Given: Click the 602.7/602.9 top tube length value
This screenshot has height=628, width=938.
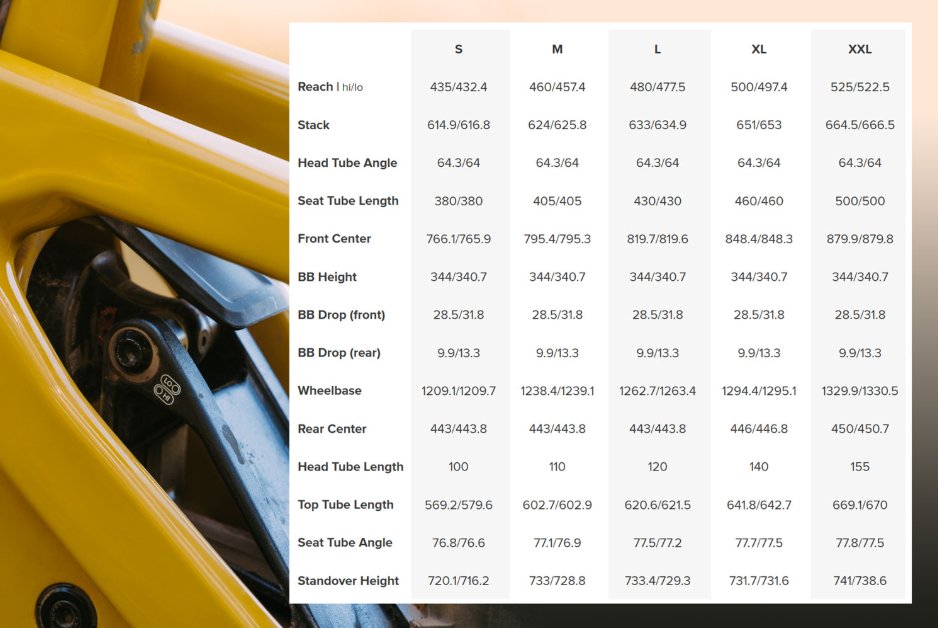Looking at the screenshot, I should [x=557, y=505].
